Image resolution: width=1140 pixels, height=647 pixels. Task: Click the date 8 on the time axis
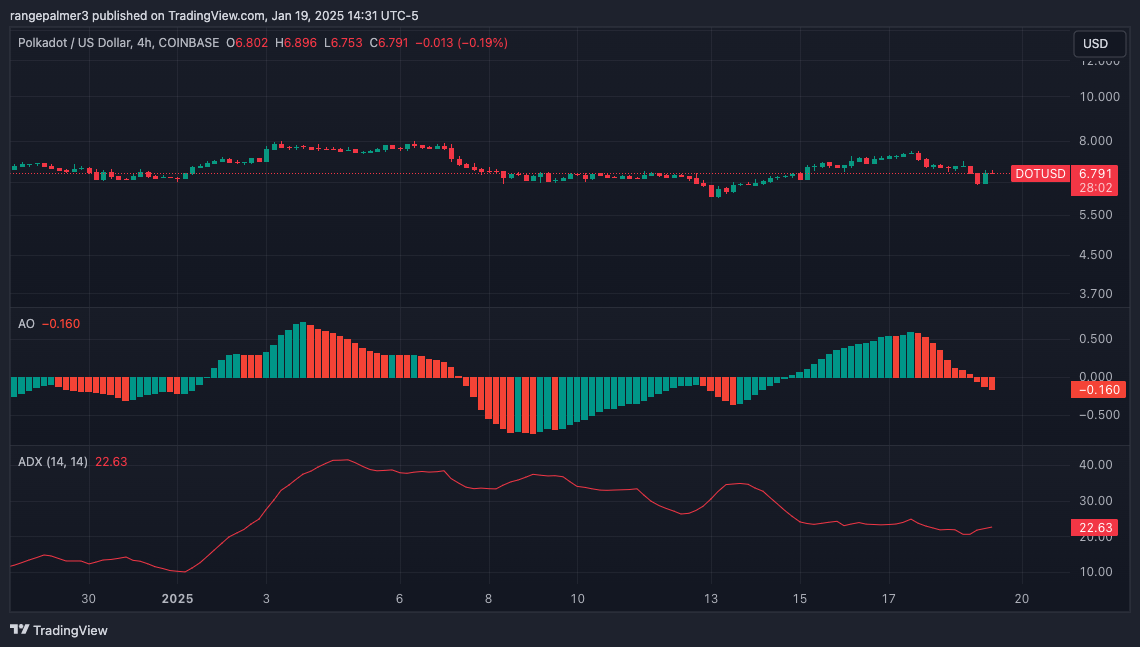(x=488, y=599)
